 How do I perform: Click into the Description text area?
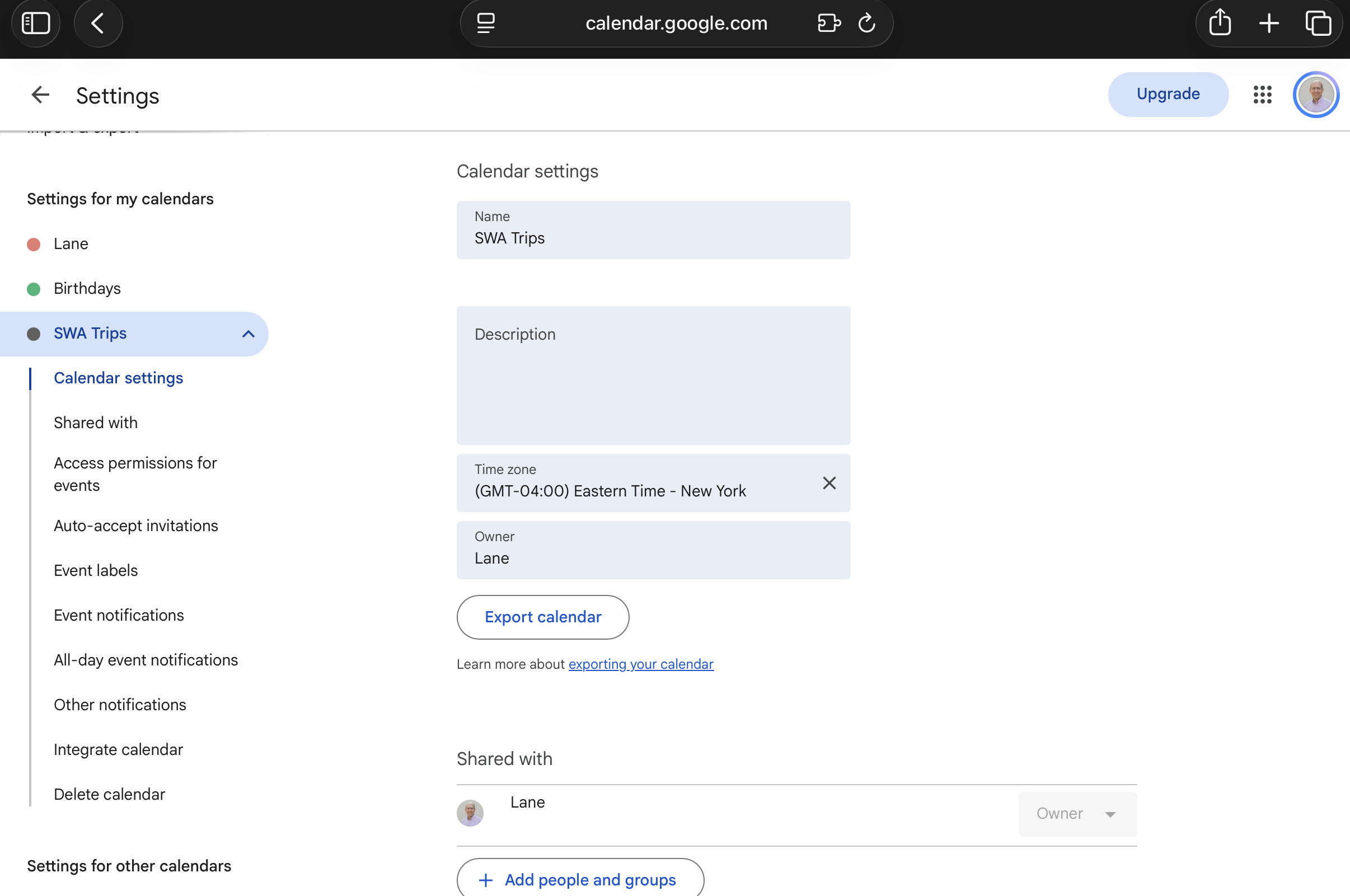[x=653, y=376]
